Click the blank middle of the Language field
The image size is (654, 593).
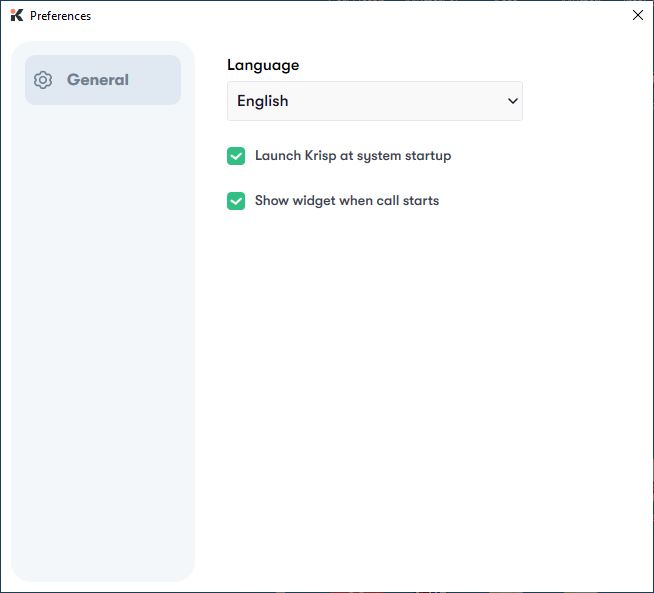396,101
